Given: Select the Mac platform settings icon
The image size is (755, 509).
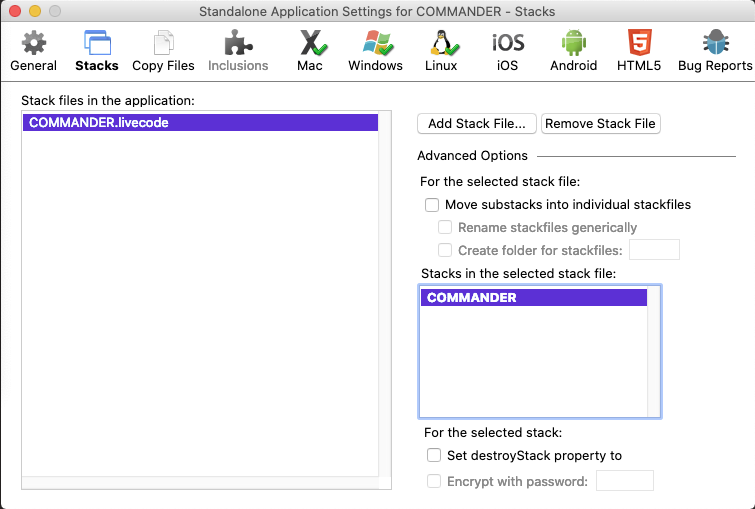Looking at the screenshot, I should (x=310, y=44).
